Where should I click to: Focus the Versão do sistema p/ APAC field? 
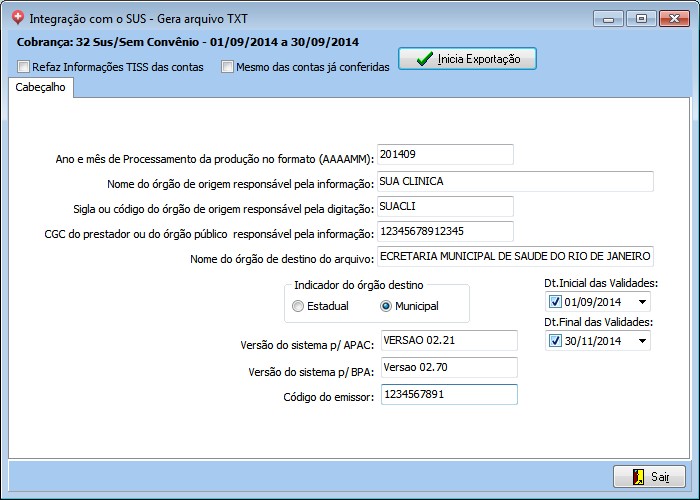pyautogui.click(x=447, y=341)
